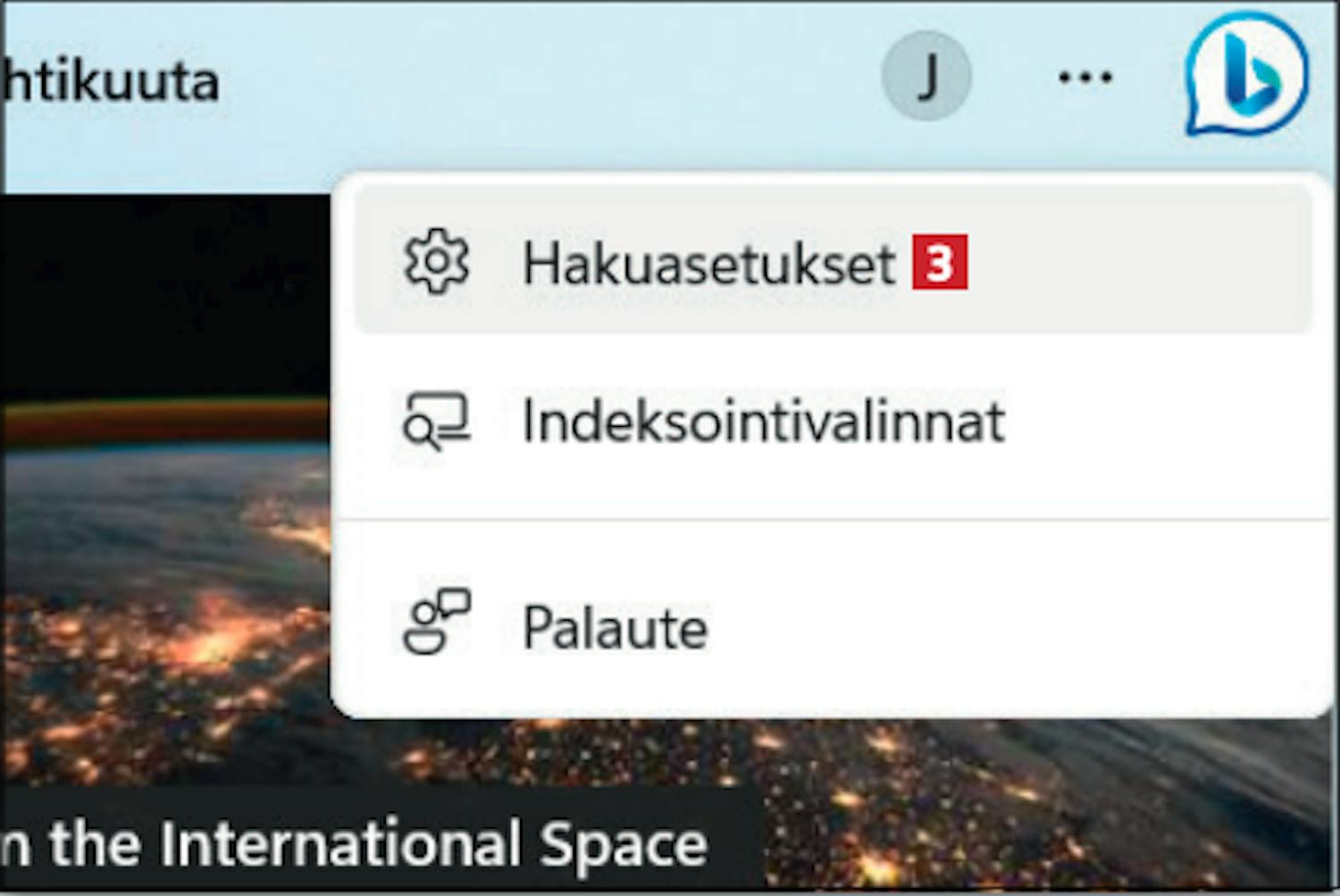
Task: Click the gear icon beside Hakuasetukset
Action: (x=436, y=262)
